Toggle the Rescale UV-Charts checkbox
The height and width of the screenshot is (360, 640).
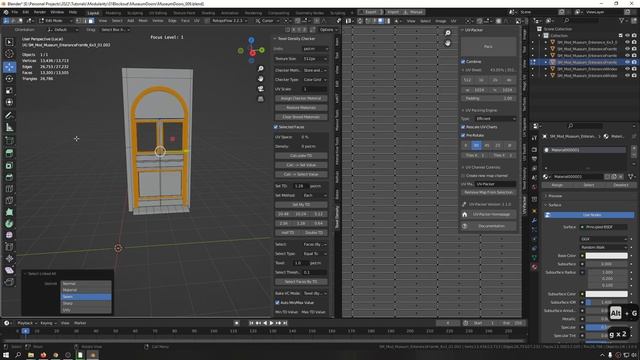463,127
